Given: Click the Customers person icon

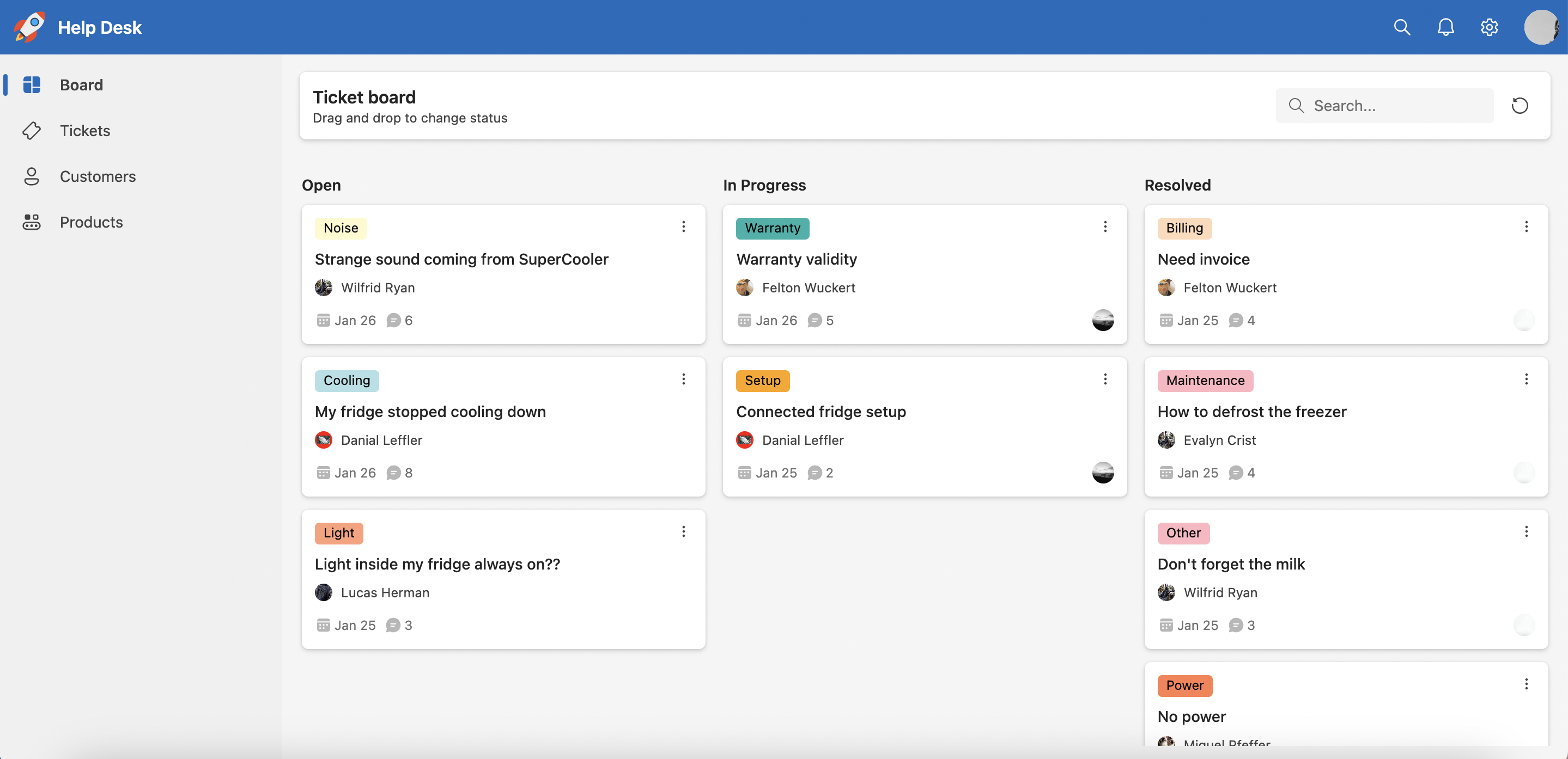Looking at the screenshot, I should tap(32, 176).
